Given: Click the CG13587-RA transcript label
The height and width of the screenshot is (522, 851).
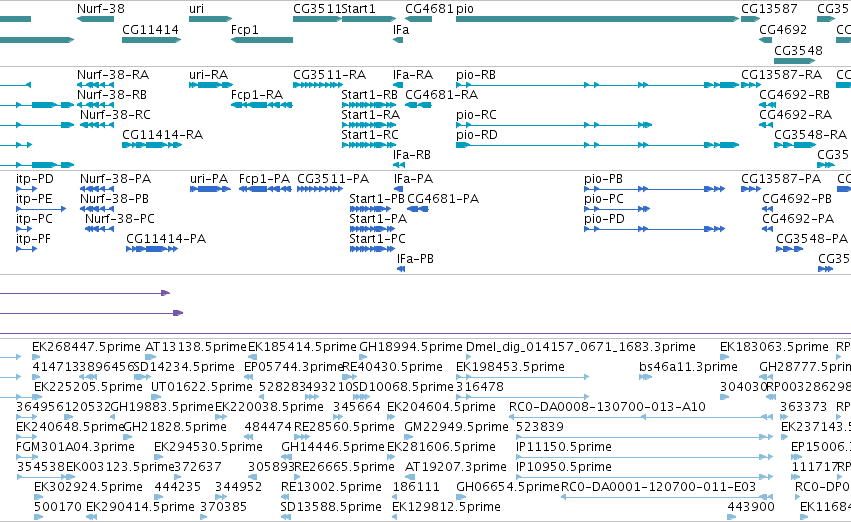Looking at the screenshot, I should pos(782,74).
